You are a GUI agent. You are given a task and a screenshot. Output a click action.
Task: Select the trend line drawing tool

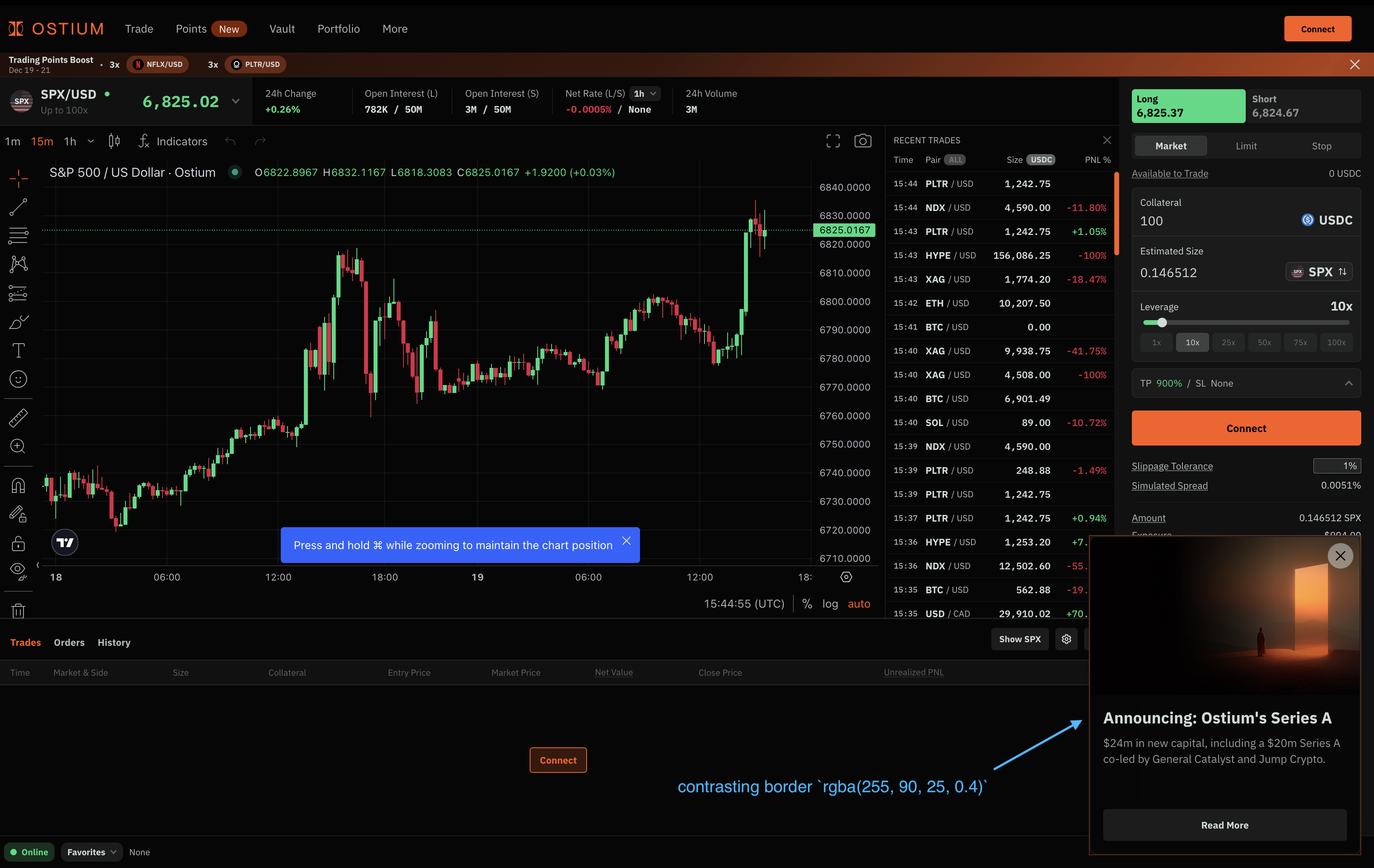pos(18,207)
